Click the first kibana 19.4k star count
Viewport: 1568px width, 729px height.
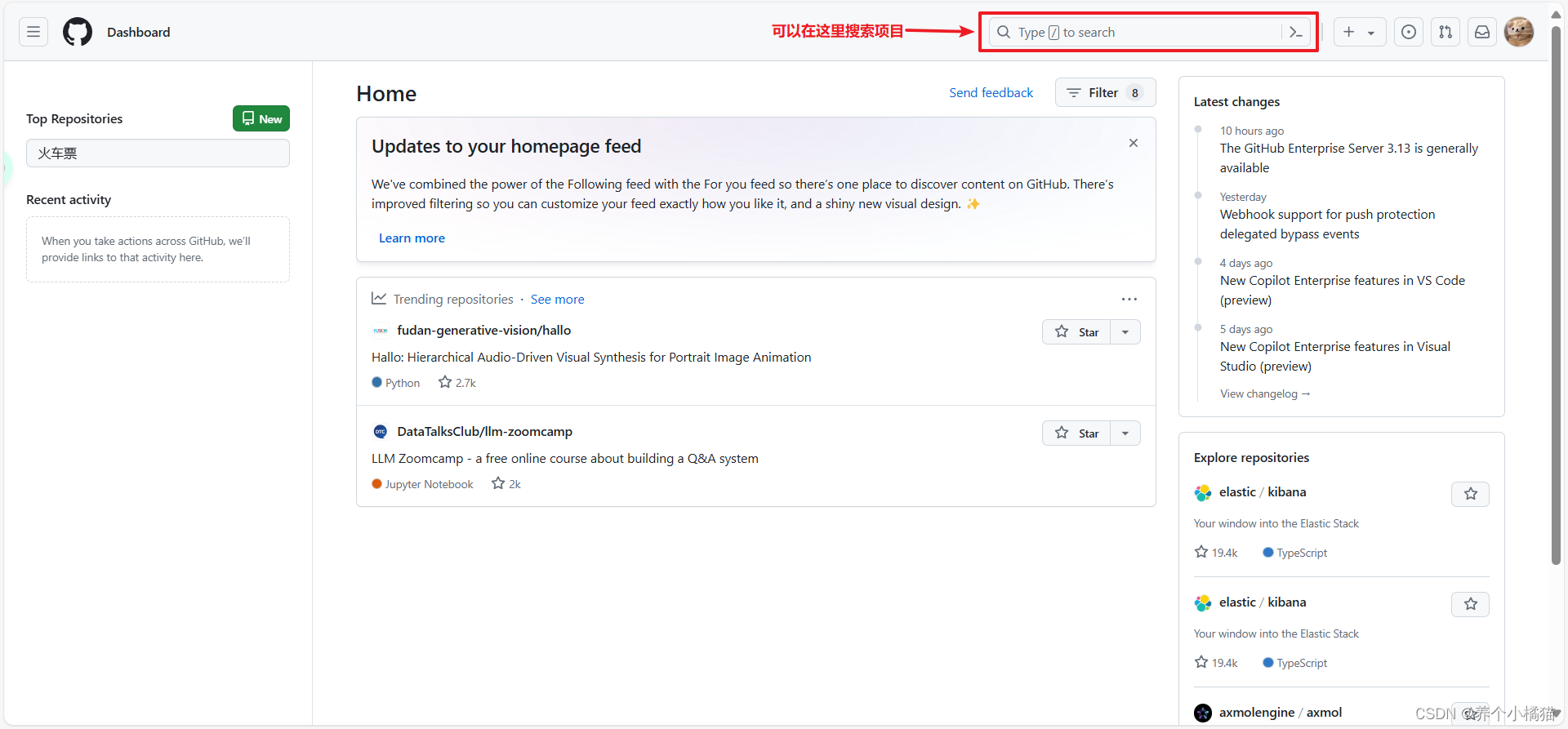tap(1216, 552)
